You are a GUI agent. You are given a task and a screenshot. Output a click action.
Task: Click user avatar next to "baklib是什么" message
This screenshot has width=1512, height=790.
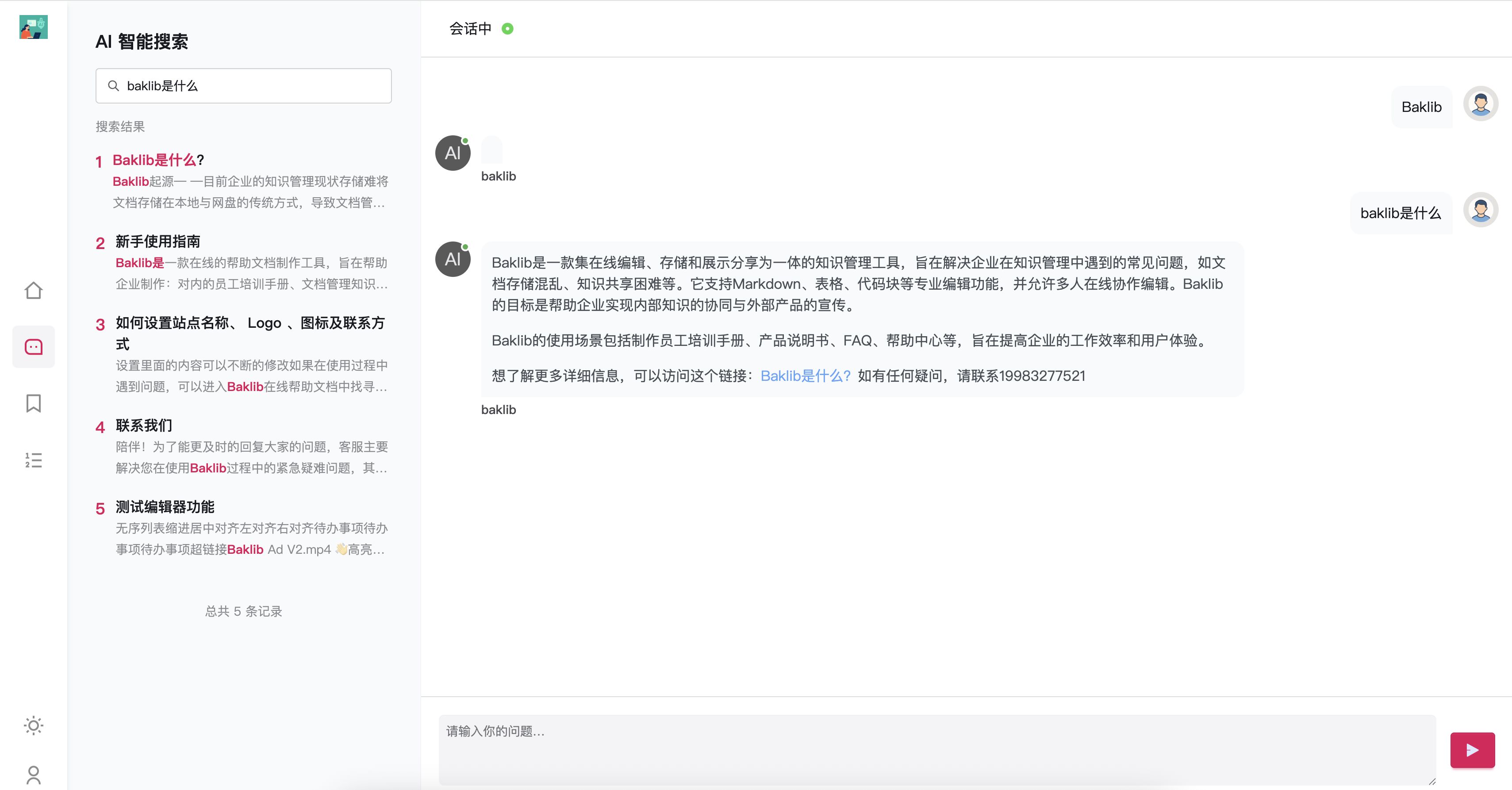pos(1480,210)
